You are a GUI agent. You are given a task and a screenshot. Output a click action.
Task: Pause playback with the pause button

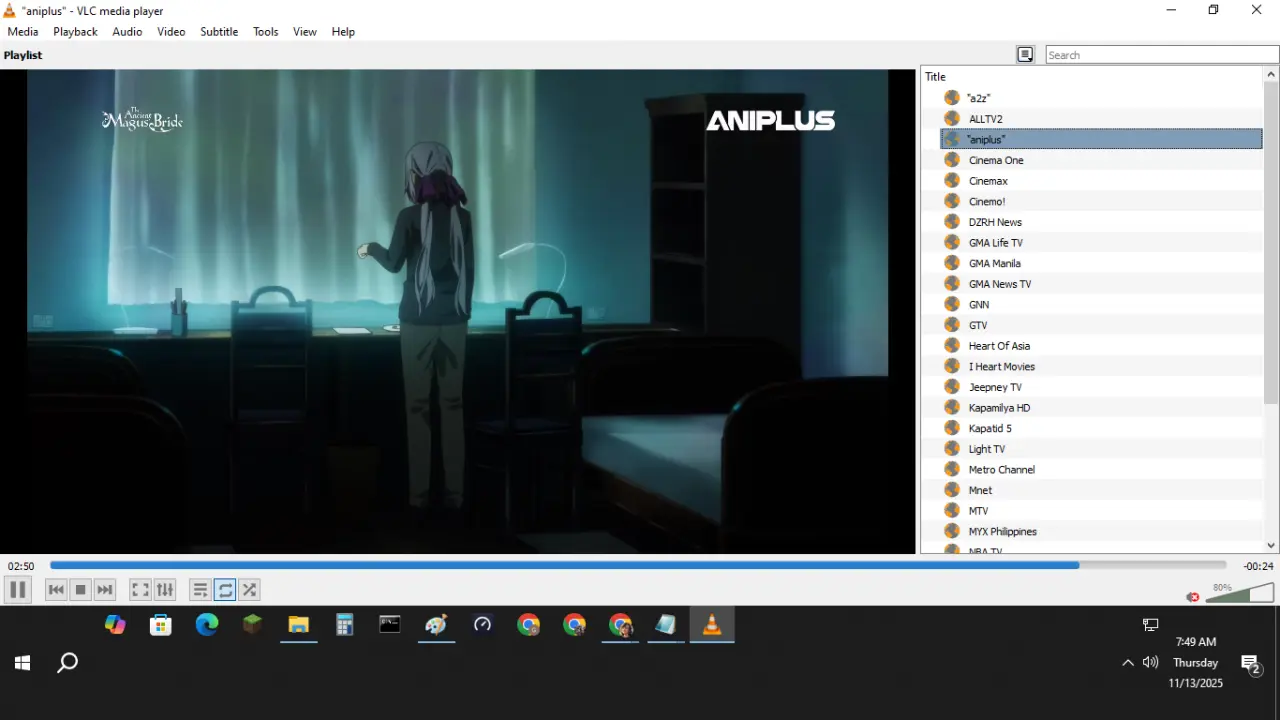pyautogui.click(x=17, y=590)
